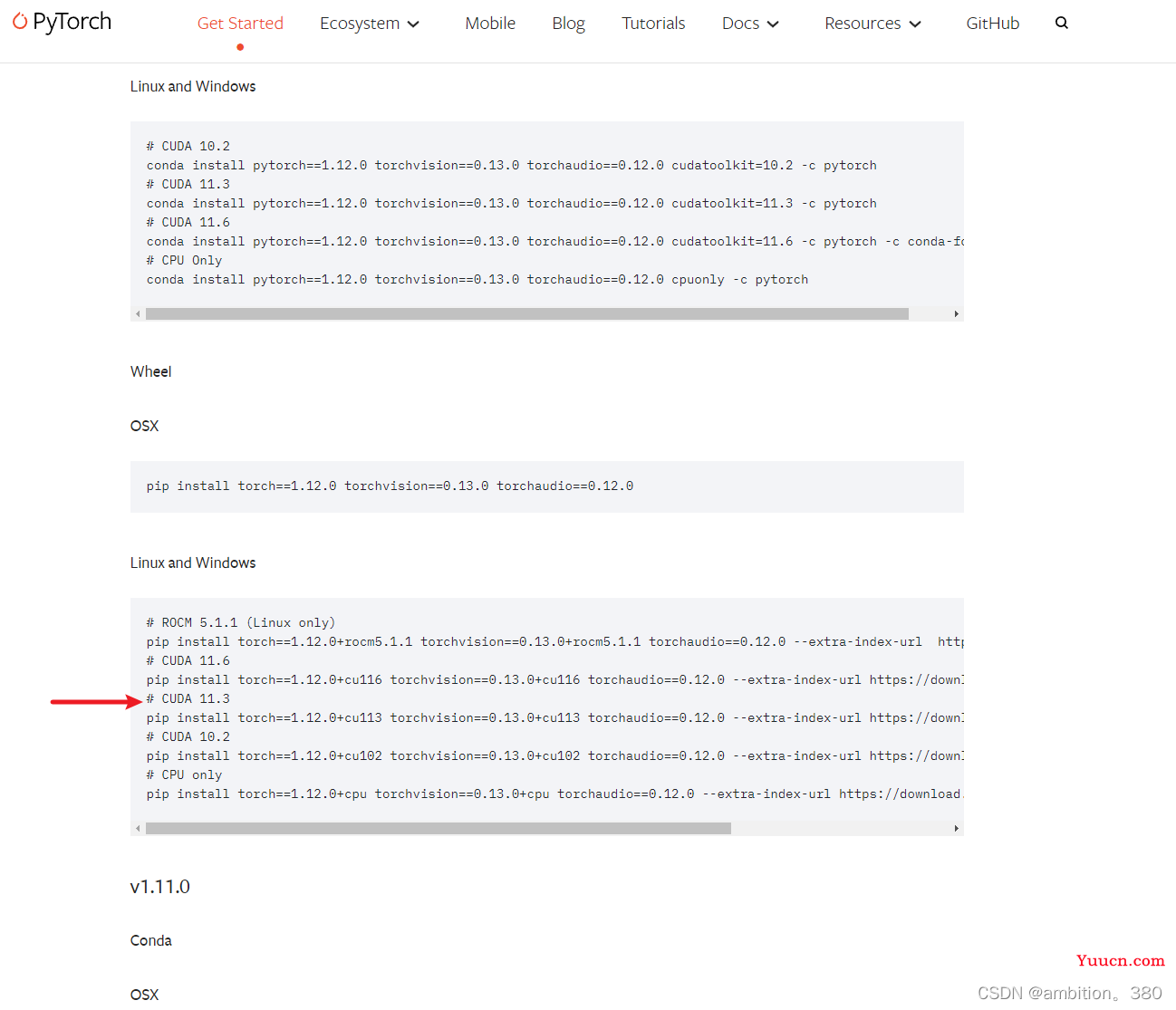Click the Conda heading under v1.11.0
The width and height of the screenshot is (1176, 1010).
coord(150,940)
